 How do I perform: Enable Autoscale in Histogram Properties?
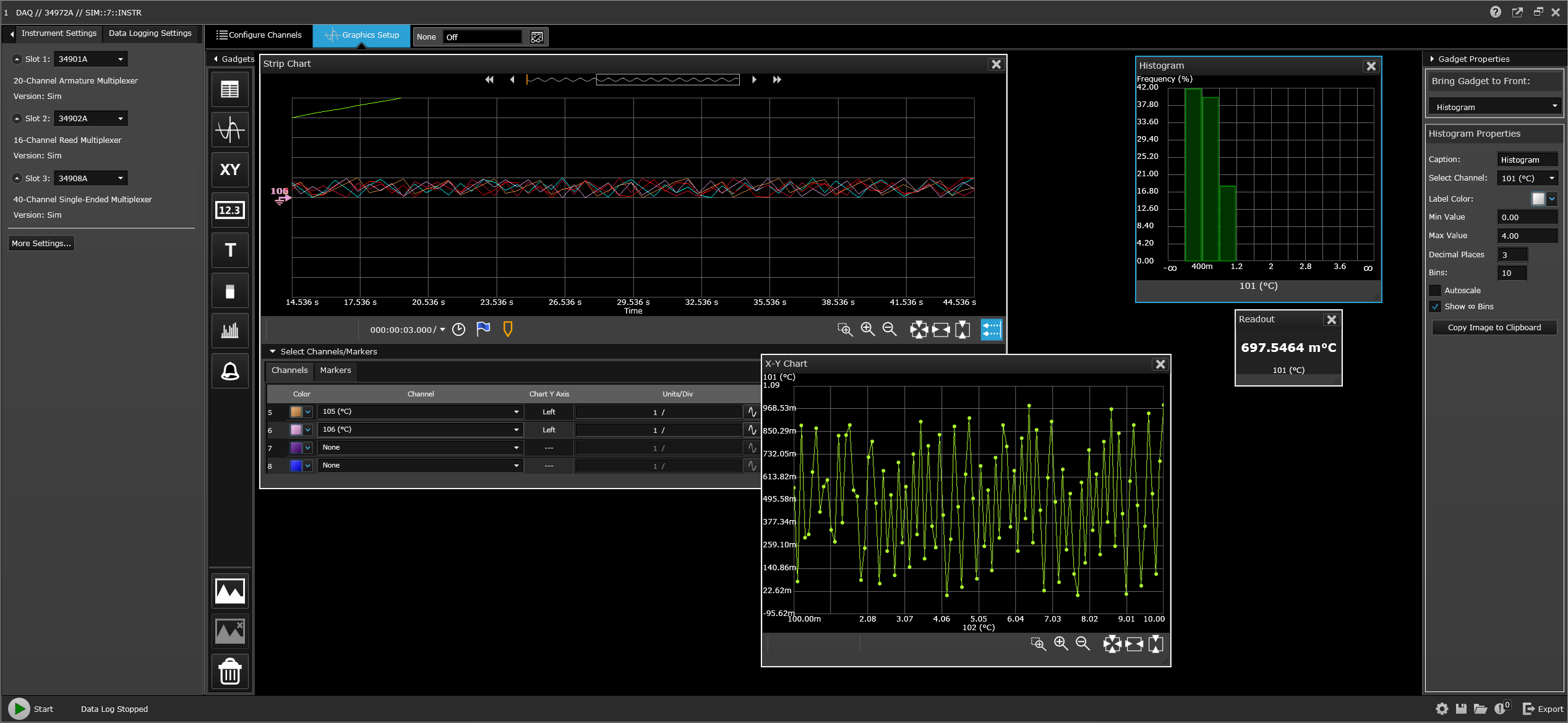click(x=1435, y=290)
